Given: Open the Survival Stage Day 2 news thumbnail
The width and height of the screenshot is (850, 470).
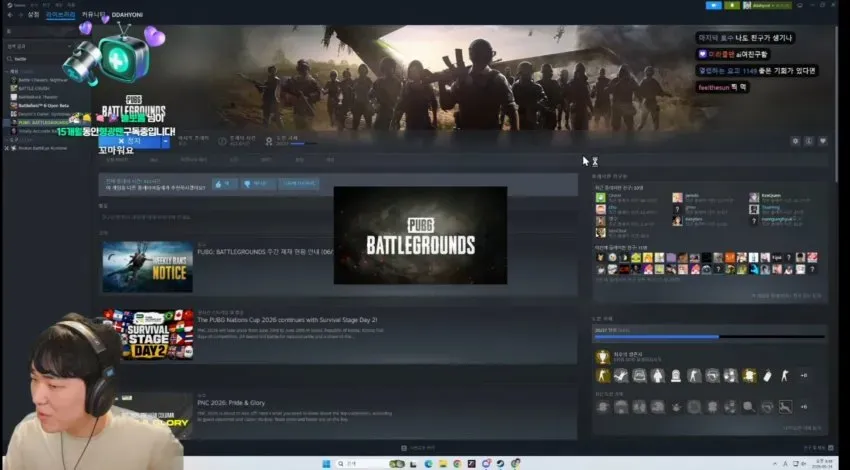Looking at the screenshot, I should click(x=149, y=334).
